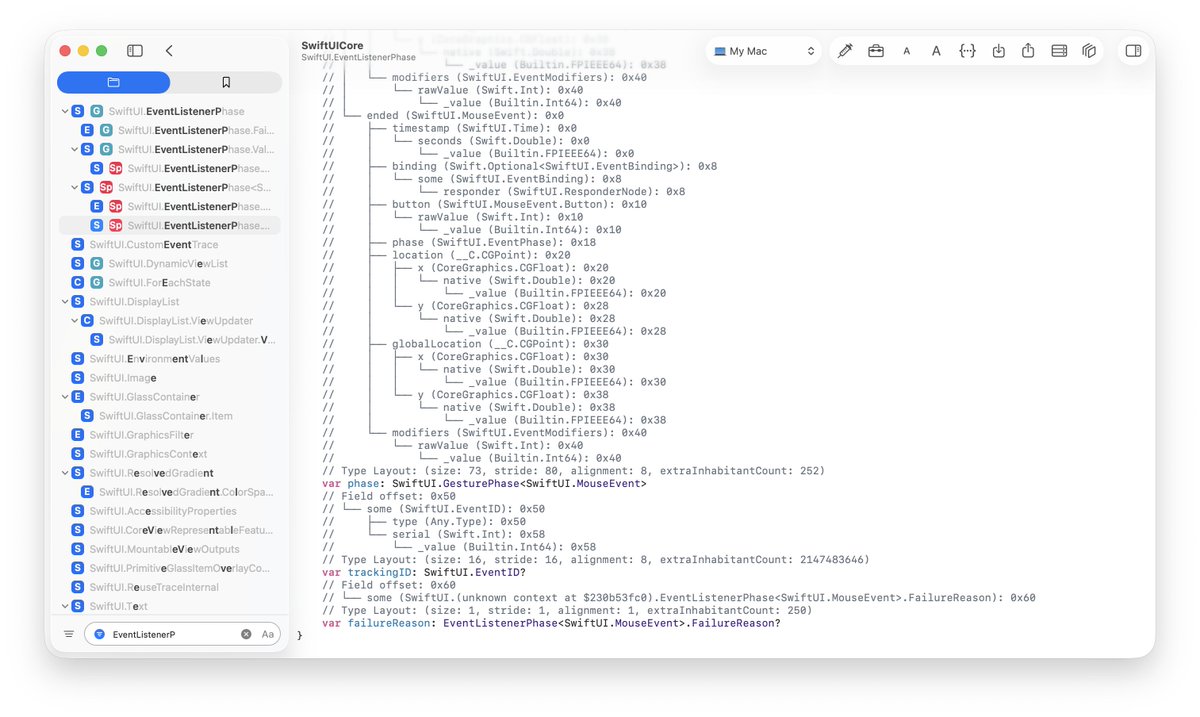Select SwiftUI.PrimitiveGlassItemOverlayCo... row
The height and width of the screenshot is (717, 1200).
[170, 568]
